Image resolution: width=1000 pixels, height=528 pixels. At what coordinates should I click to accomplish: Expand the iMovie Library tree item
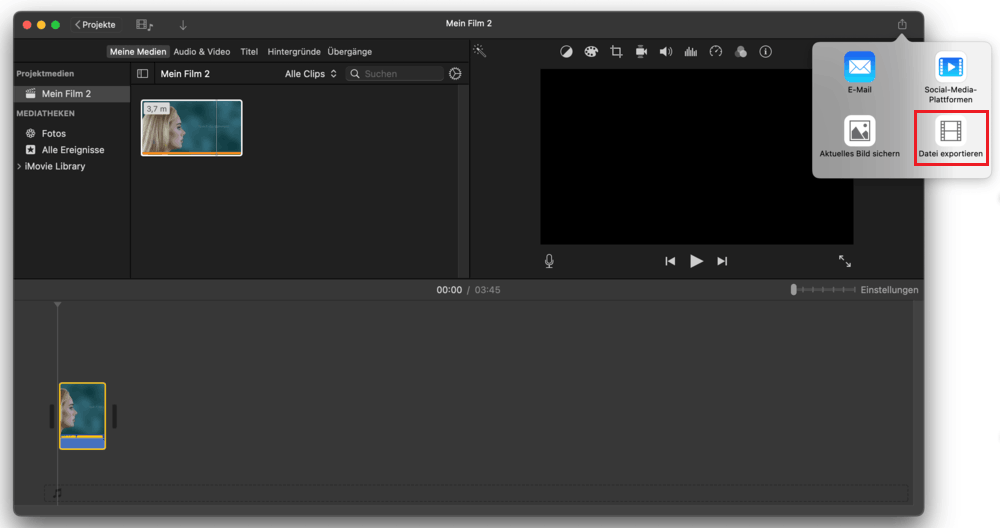pos(19,166)
